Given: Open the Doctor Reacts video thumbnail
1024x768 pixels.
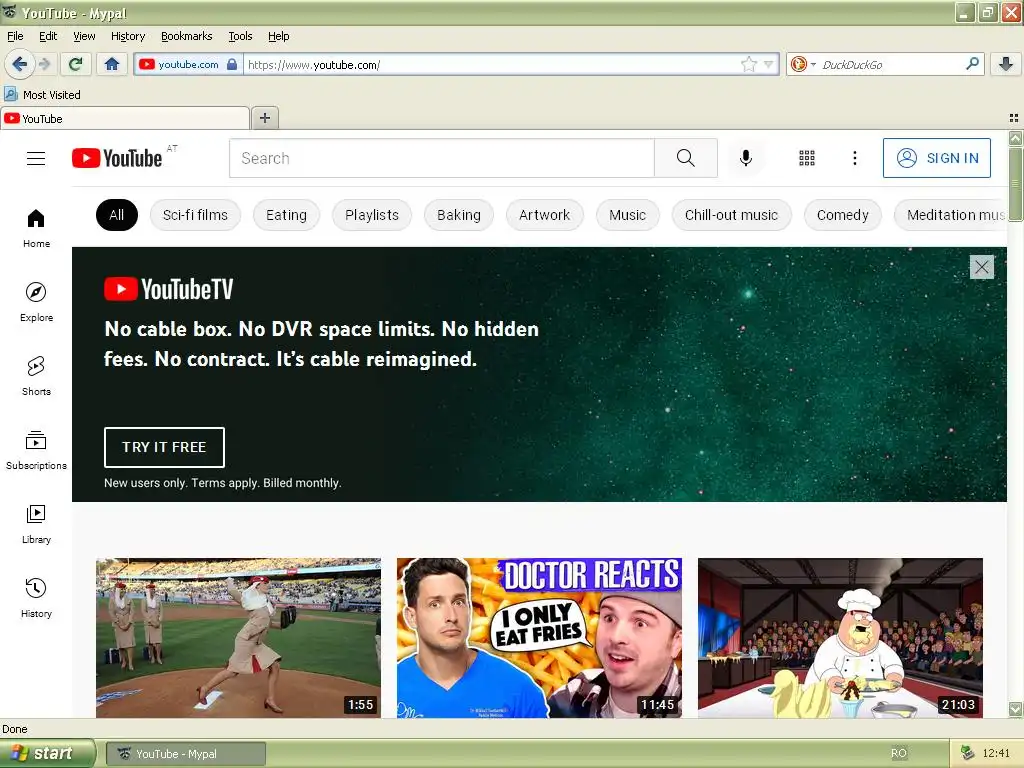Looking at the screenshot, I should [539, 637].
